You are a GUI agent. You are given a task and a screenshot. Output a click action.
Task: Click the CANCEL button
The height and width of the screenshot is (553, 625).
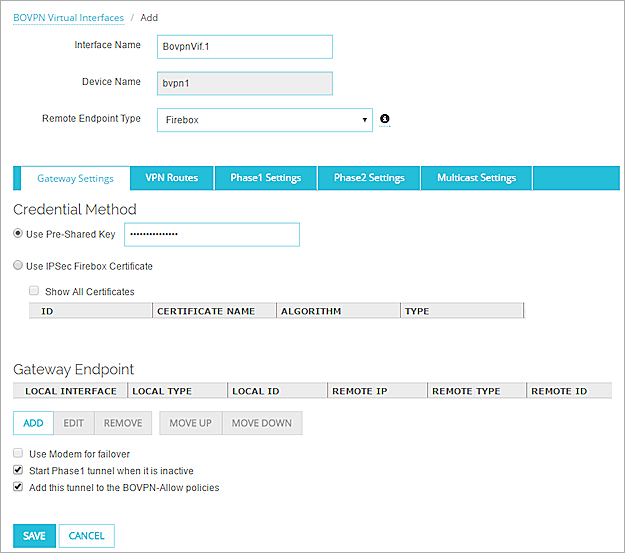87,536
